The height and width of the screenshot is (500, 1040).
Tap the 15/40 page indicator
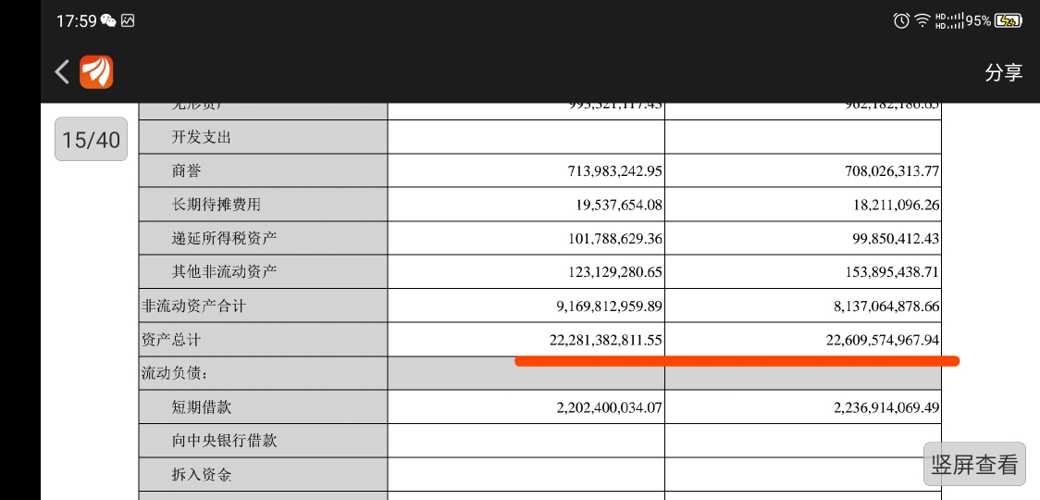[91, 140]
